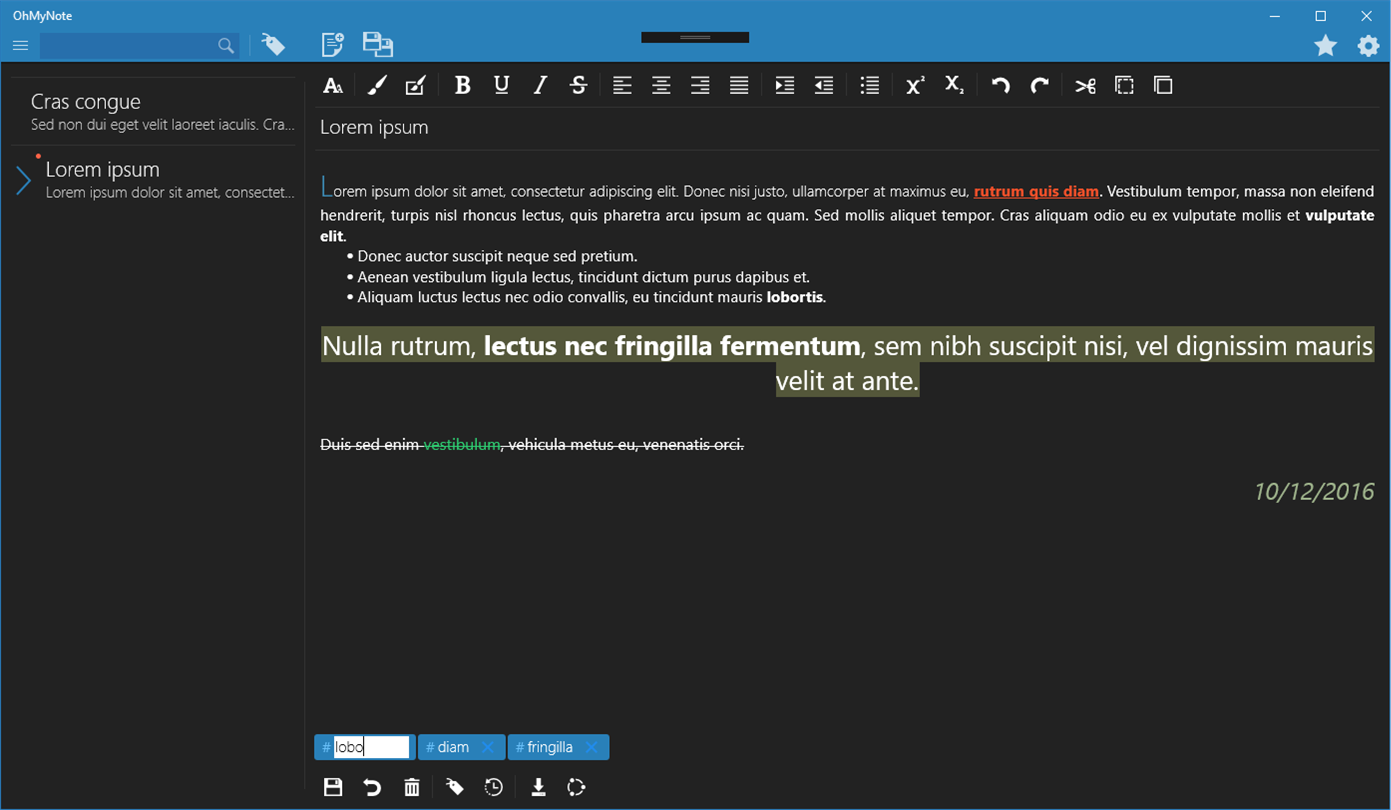Click the "rutrum quis diam" red link text
The width and height of the screenshot is (1391, 810).
1036,191
